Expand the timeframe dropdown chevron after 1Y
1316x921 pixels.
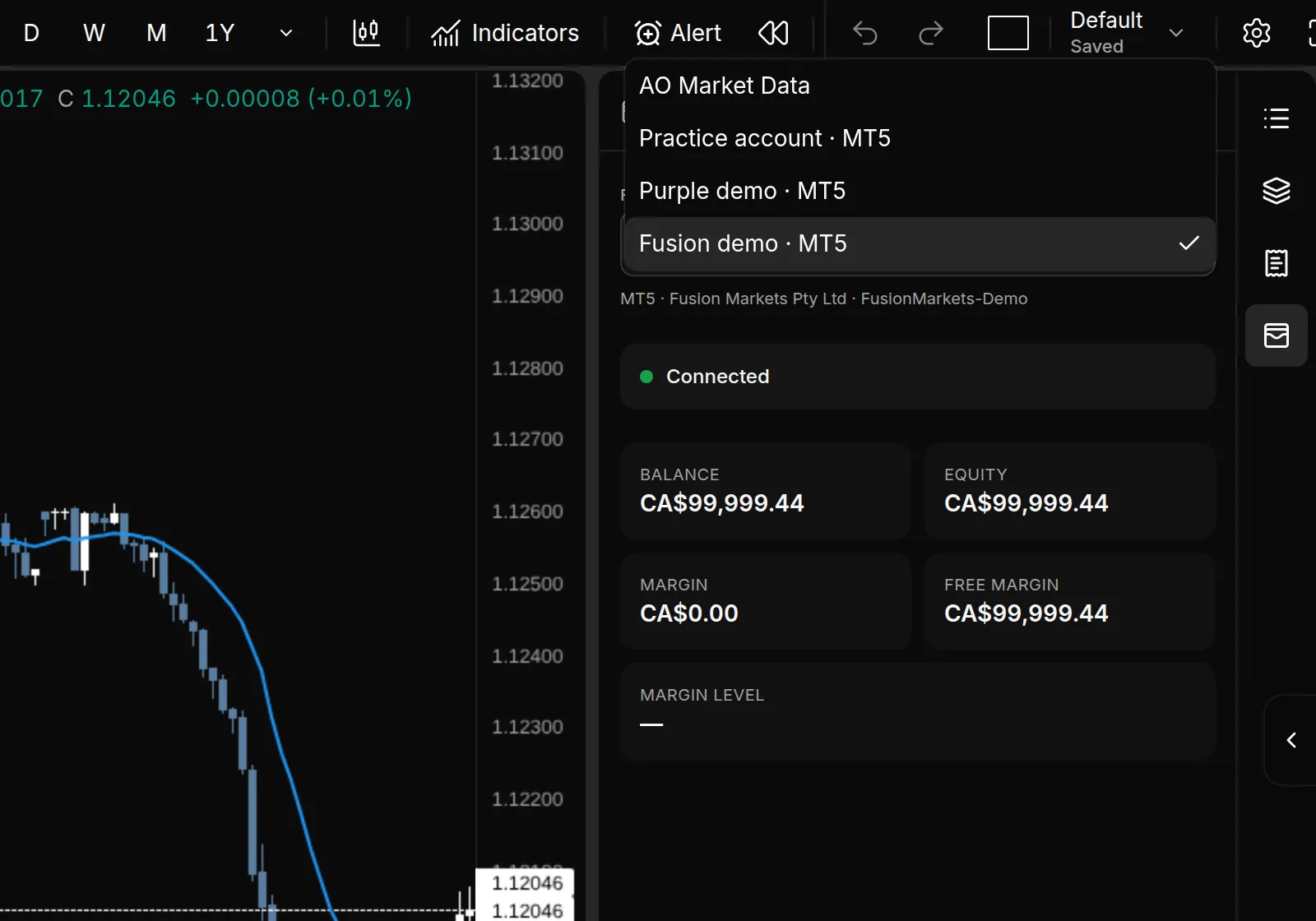point(286,33)
